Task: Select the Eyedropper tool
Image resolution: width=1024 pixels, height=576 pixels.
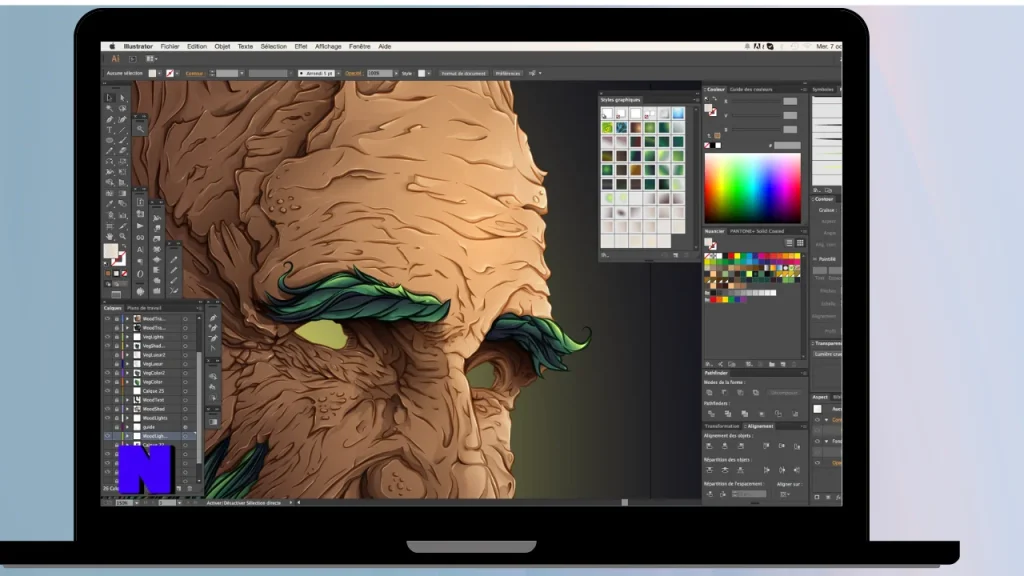Action: tap(110, 204)
